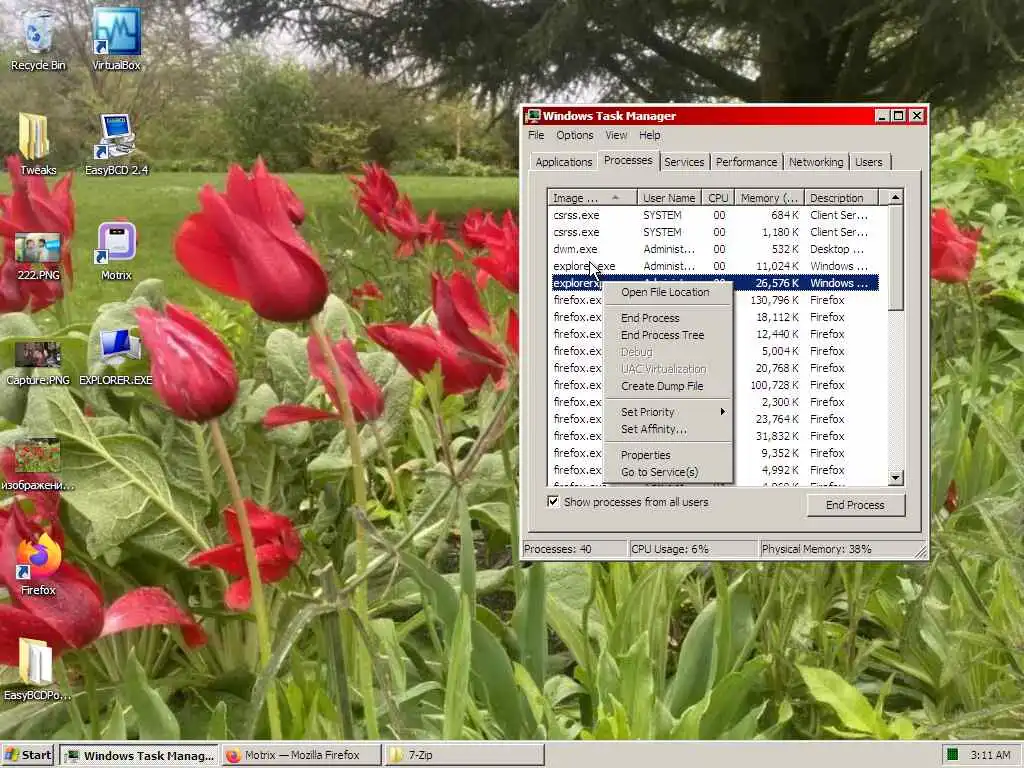Screen dimensions: 1024x768
Task: Open the Help menu in Task Manager
Action: click(649, 135)
